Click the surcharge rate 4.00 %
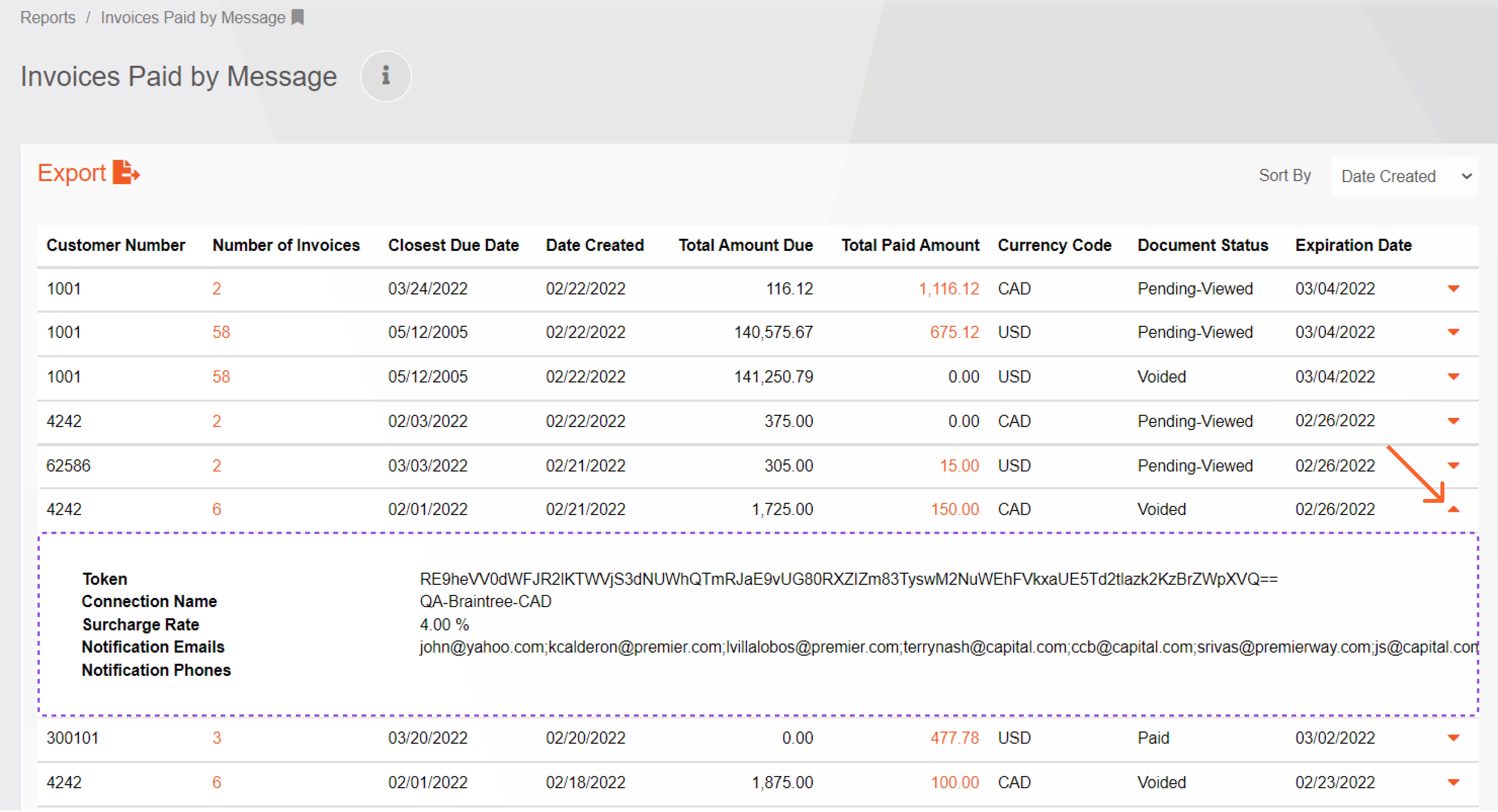This screenshot has height=812, width=1498. [x=444, y=625]
